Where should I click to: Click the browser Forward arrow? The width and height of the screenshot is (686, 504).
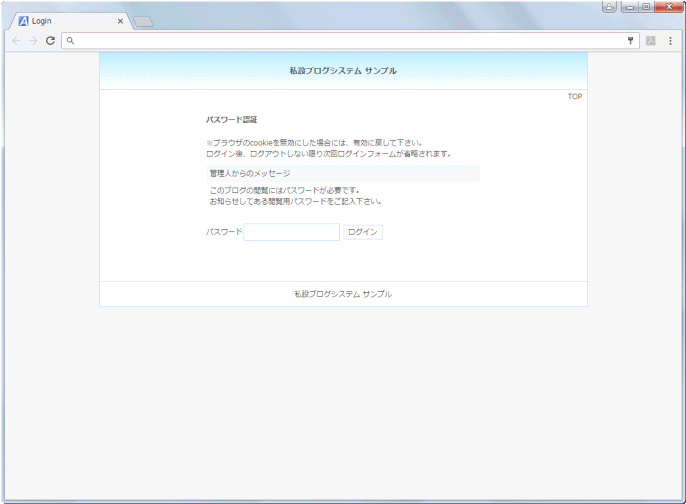click(33, 41)
